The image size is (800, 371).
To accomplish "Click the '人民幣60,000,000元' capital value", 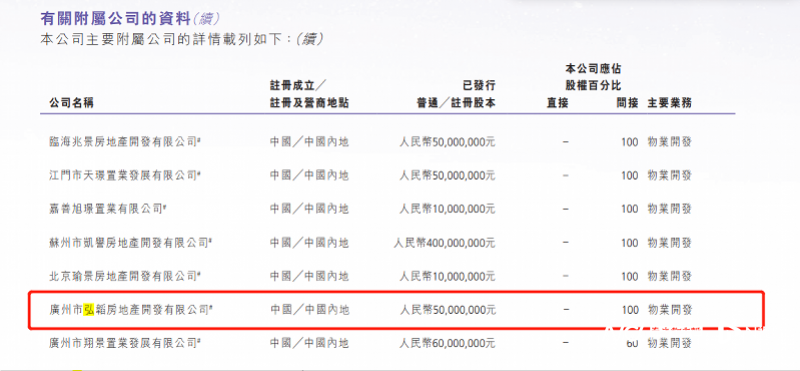I will pos(447,343).
